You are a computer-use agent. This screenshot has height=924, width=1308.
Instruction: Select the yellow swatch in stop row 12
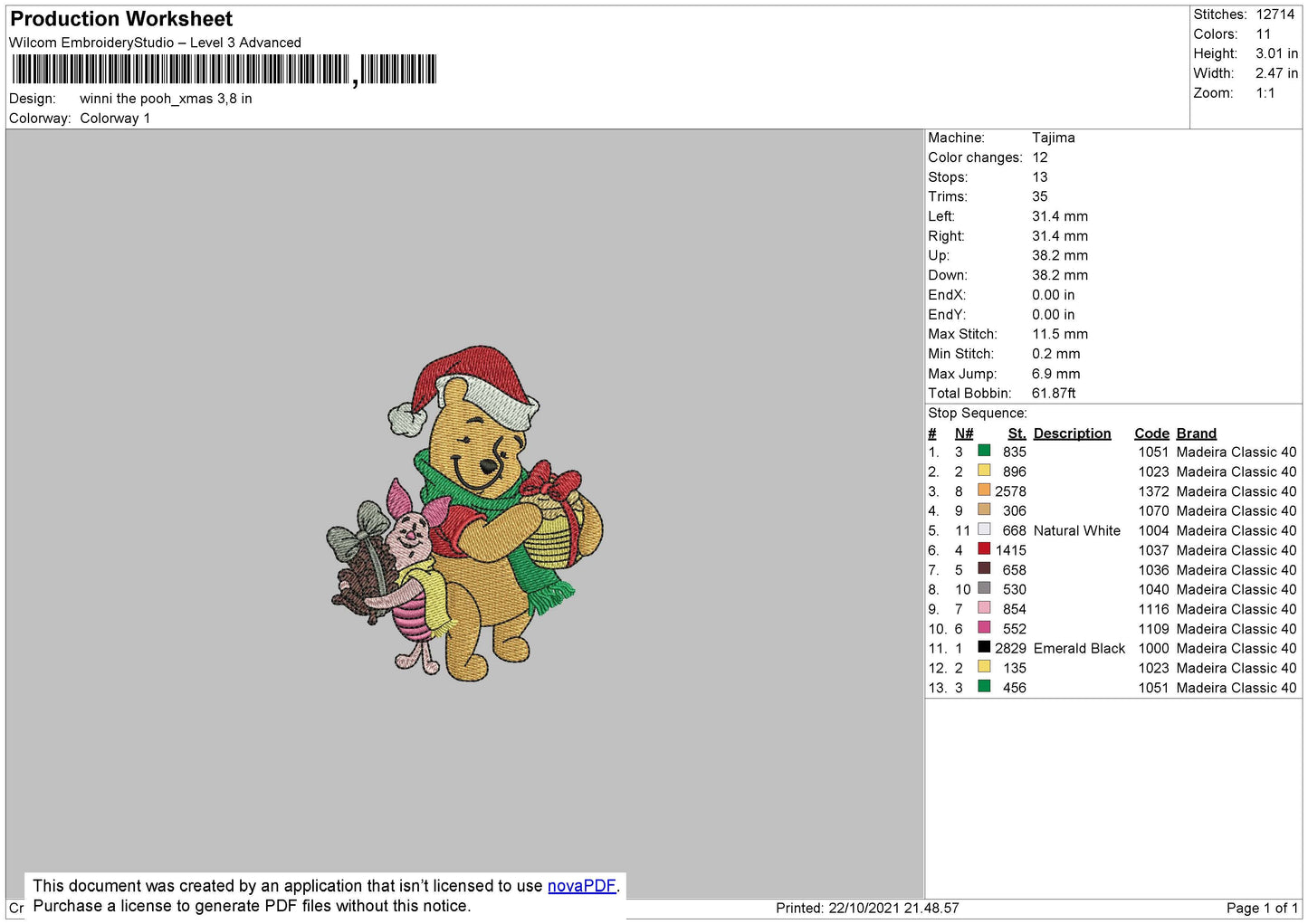pos(984,666)
